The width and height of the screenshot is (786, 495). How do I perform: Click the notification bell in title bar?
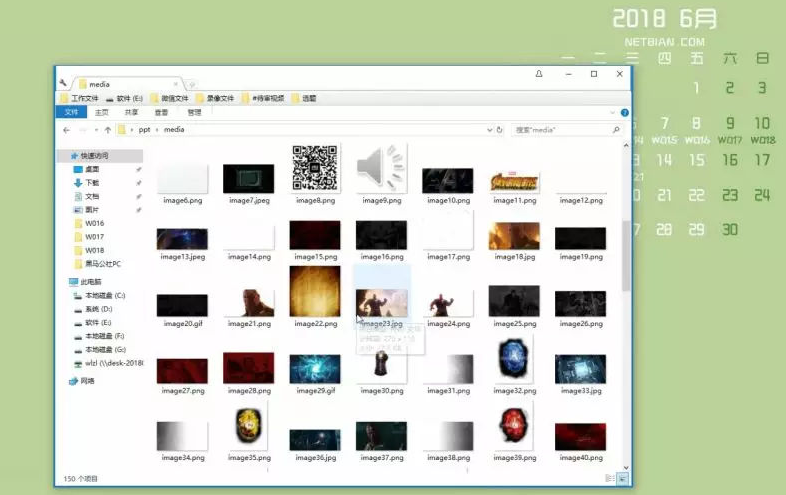click(x=539, y=74)
